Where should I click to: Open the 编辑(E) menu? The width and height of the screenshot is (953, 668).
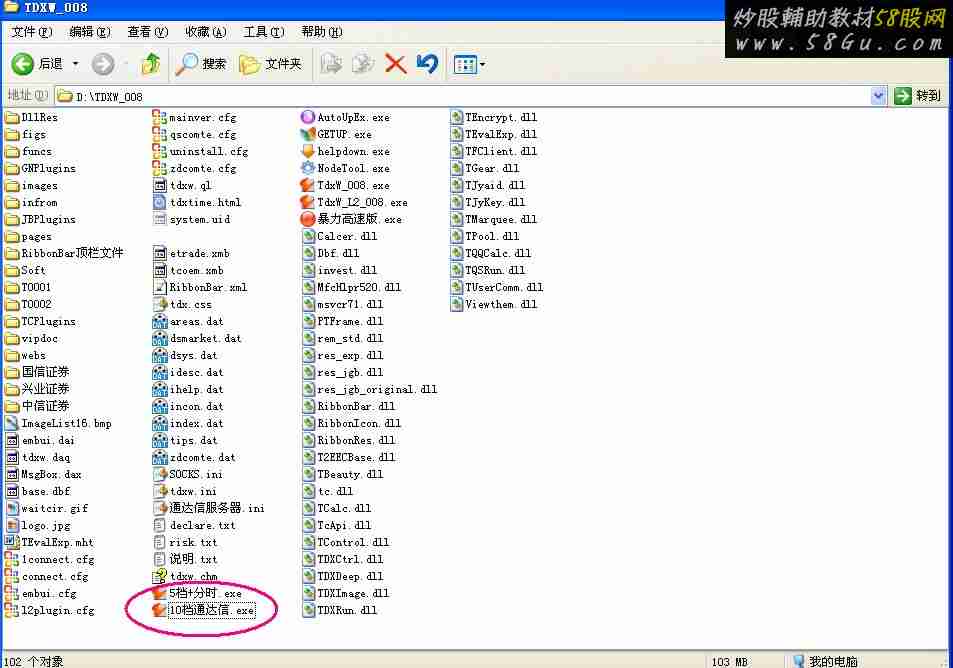click(x=90, y=32)
